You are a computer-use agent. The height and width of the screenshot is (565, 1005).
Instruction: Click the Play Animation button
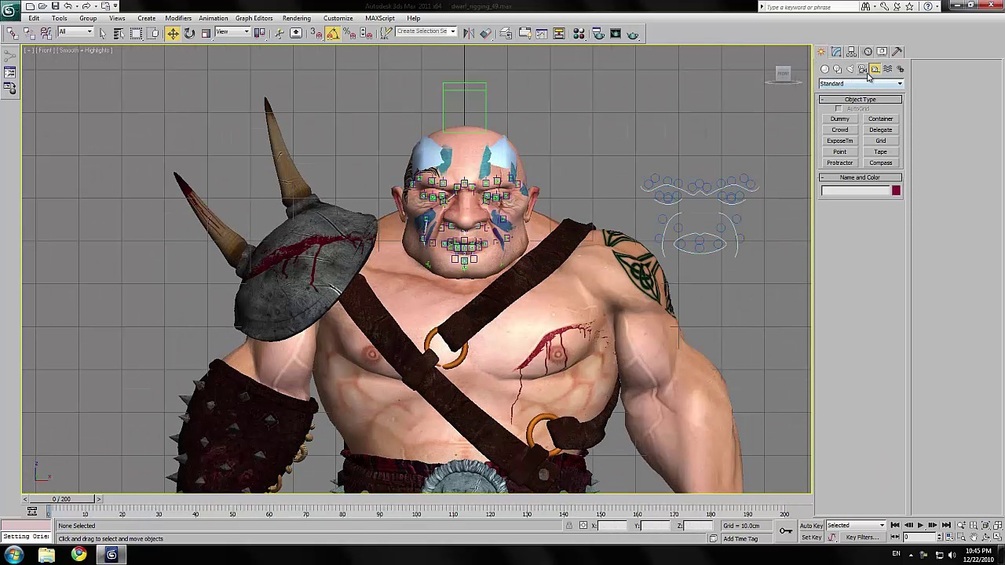pyautogui.click(x=920, y=525)
